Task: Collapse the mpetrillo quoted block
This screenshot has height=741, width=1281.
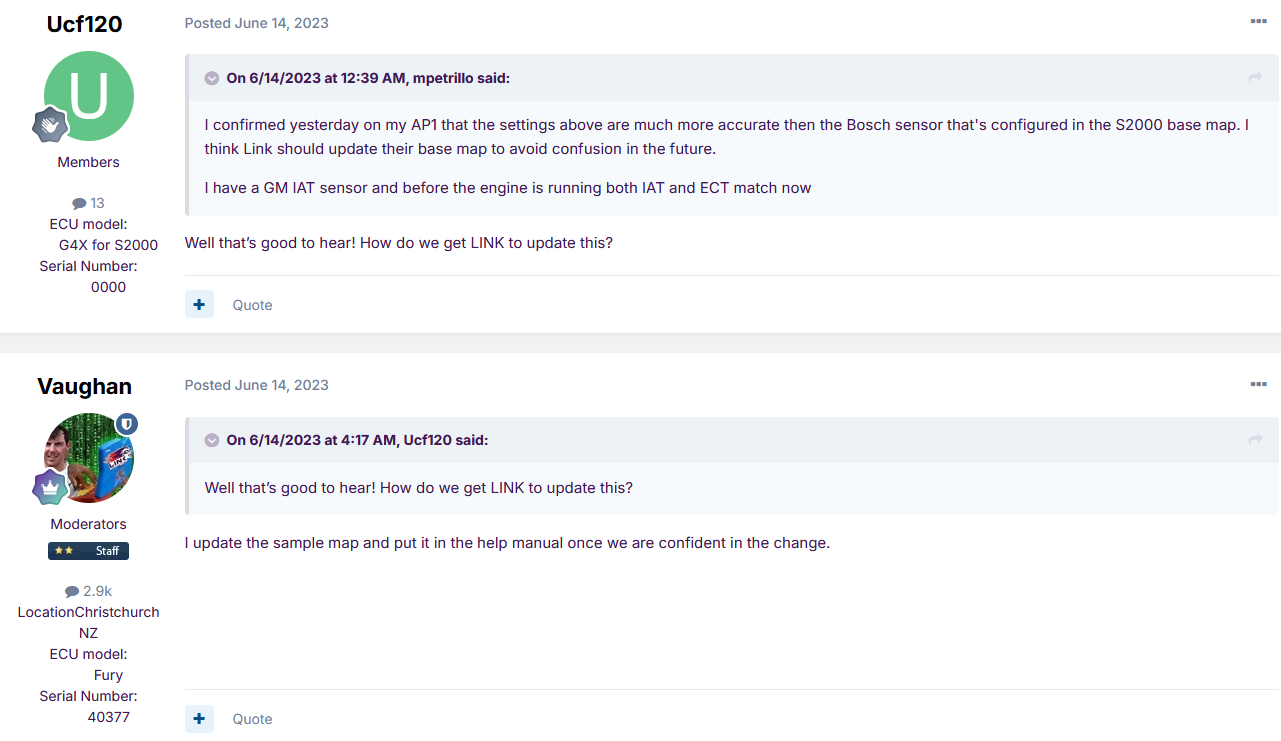Action: [x=212, y=78]
